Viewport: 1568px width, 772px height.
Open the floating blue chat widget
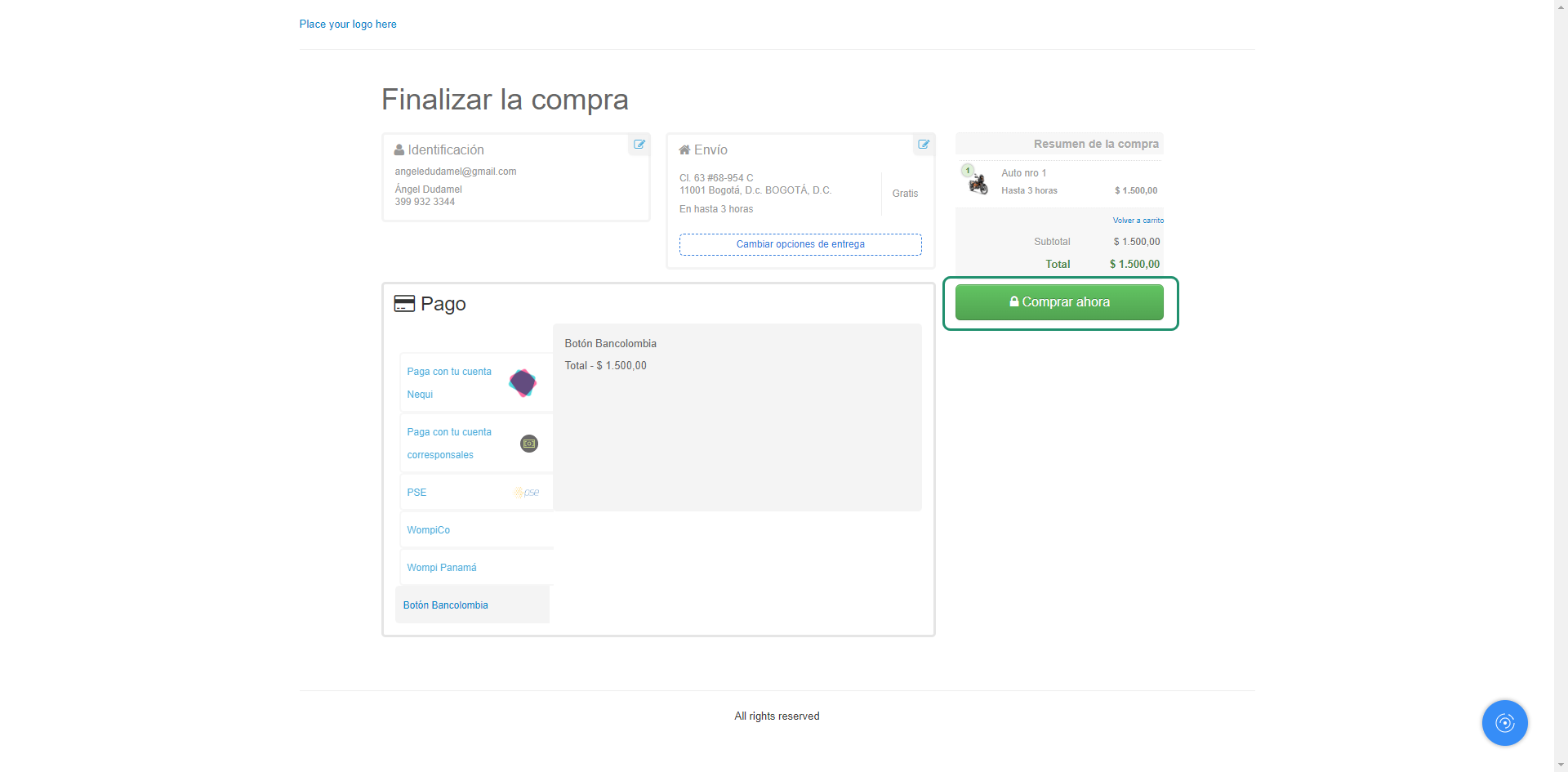tap(1504, 723)
